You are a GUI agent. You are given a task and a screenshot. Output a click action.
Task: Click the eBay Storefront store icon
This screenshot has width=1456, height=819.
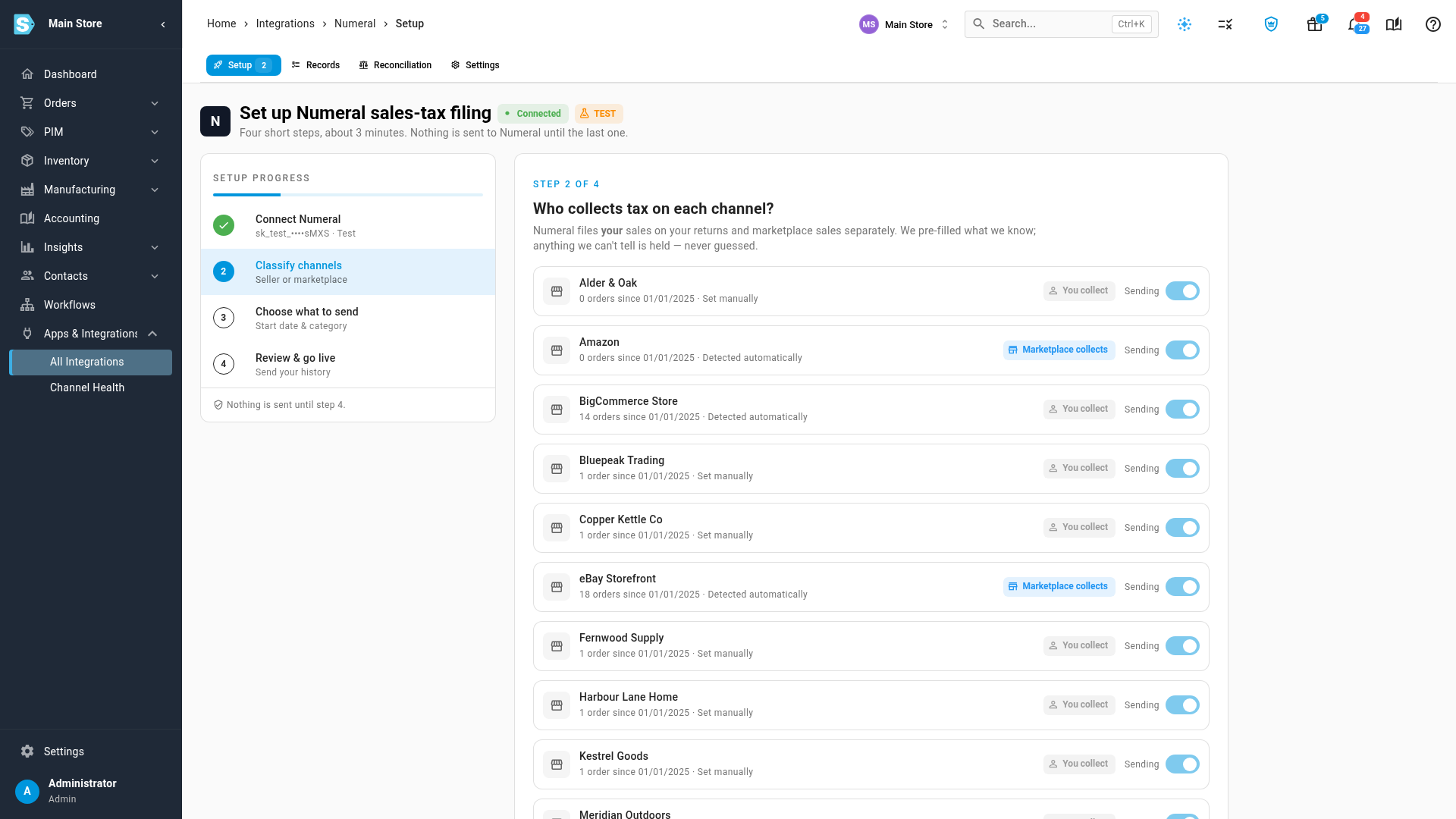point(557,587)
